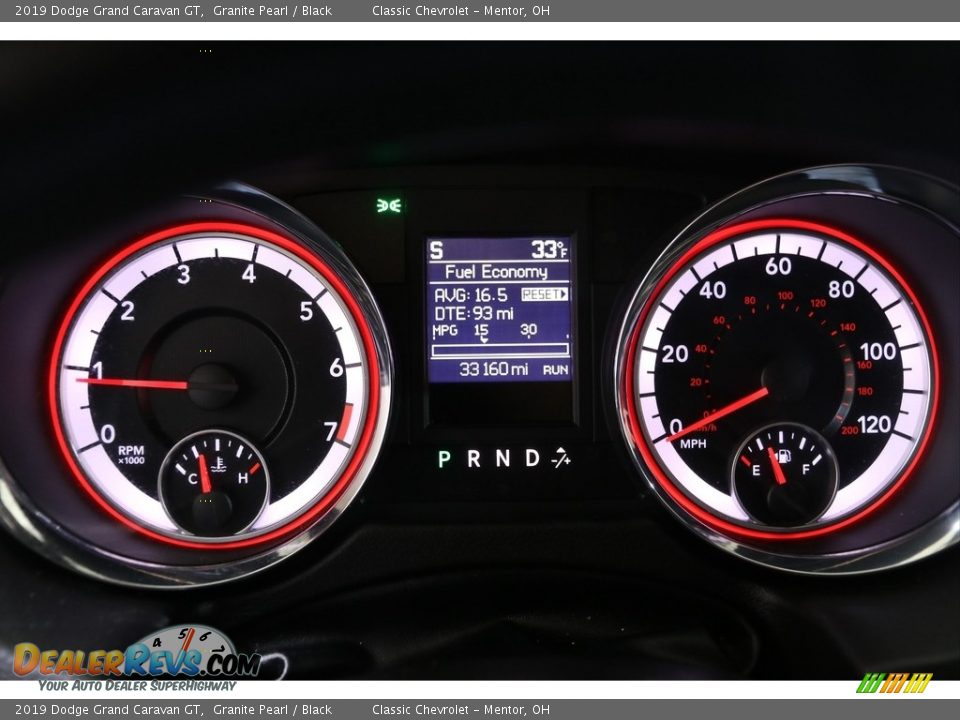
Task: Click the fuel pump icon
Action: click(x=784, y=456)
